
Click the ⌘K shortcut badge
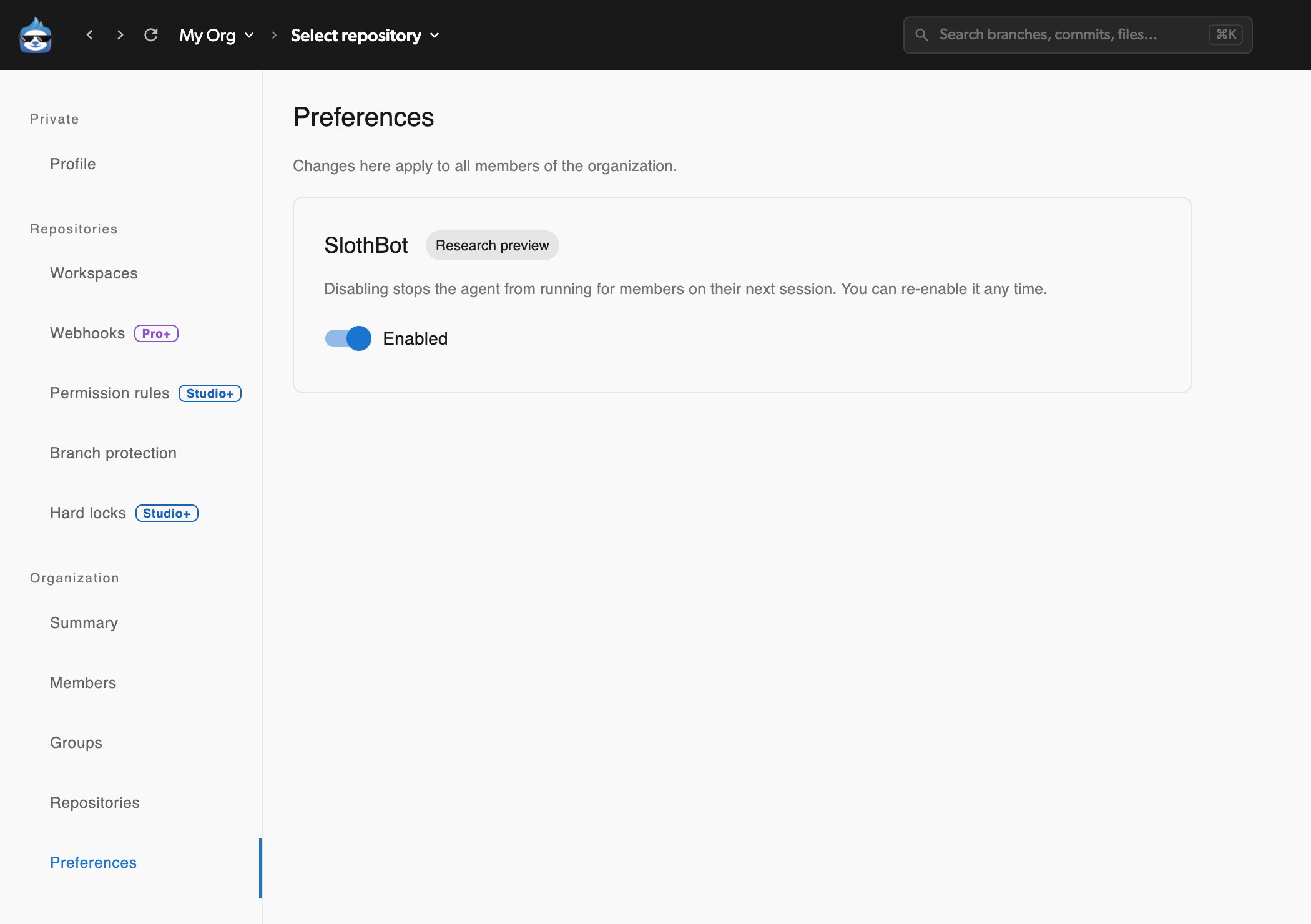pyautogui.click(x=1225, y=35)
